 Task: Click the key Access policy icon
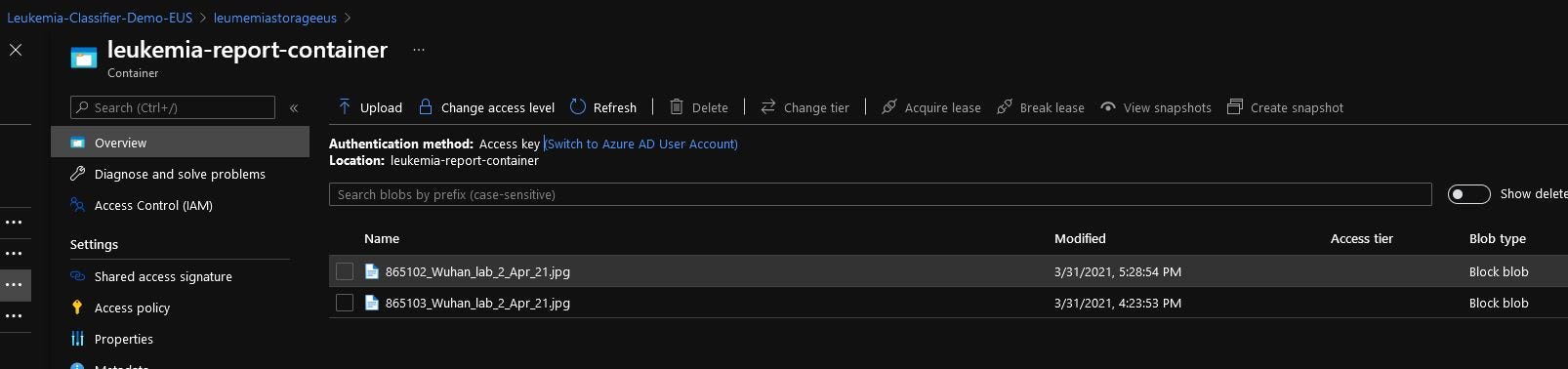click(77, 307)
